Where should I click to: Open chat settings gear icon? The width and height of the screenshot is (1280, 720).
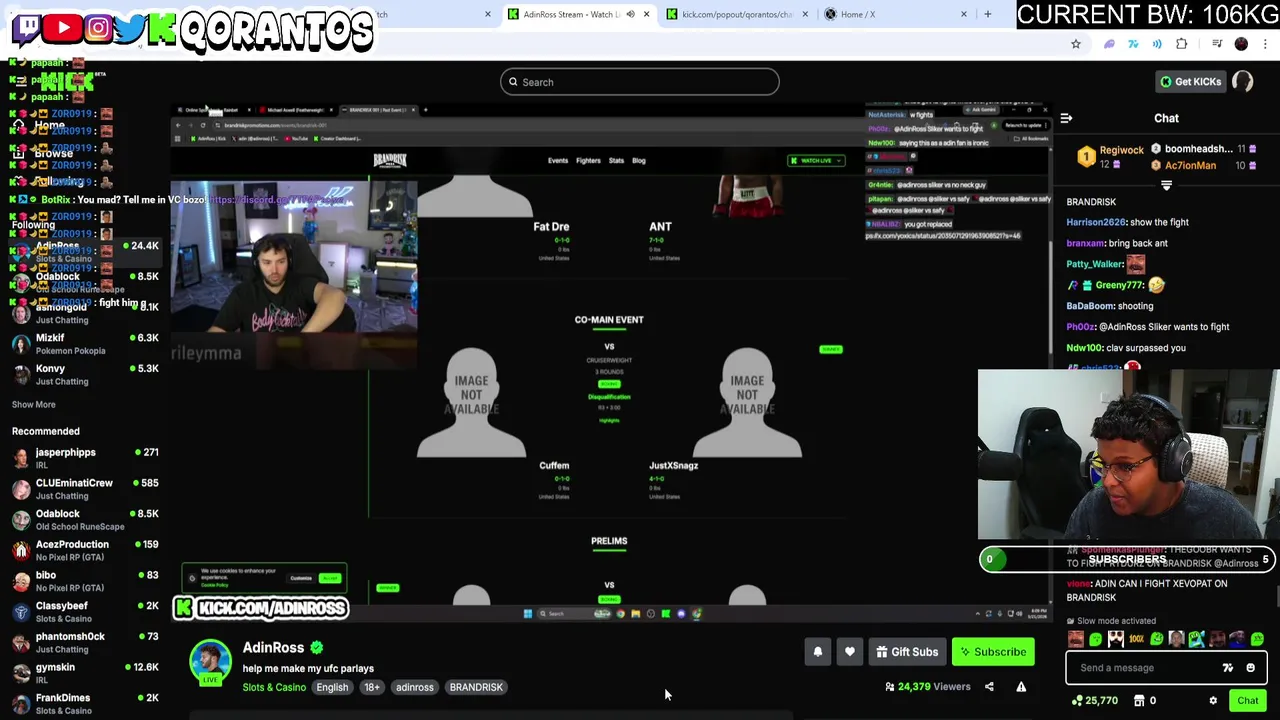1213,701
